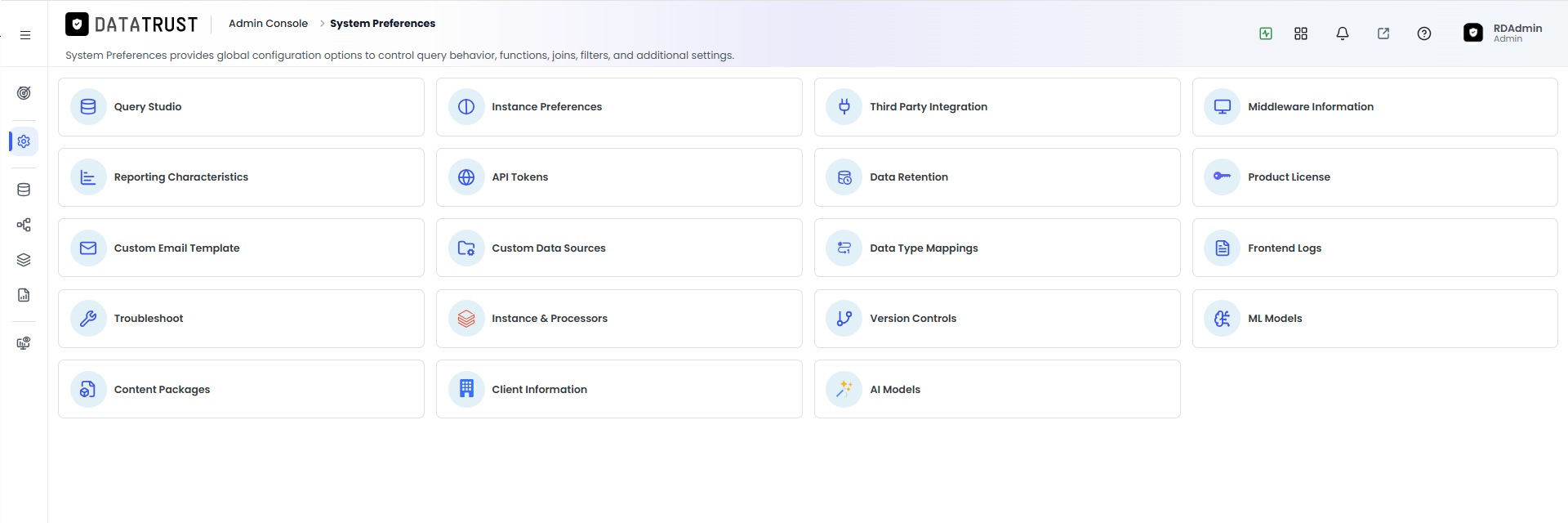Screen dimensions: 1568x523
Task: Click the Custom Data Sources folder icon
Action: 466,248
